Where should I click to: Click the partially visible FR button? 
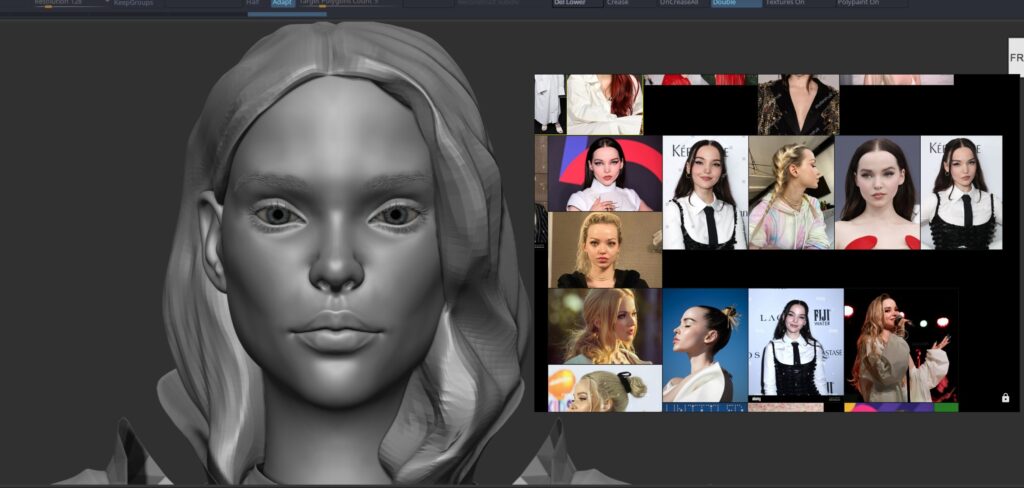coord(1016,57)
